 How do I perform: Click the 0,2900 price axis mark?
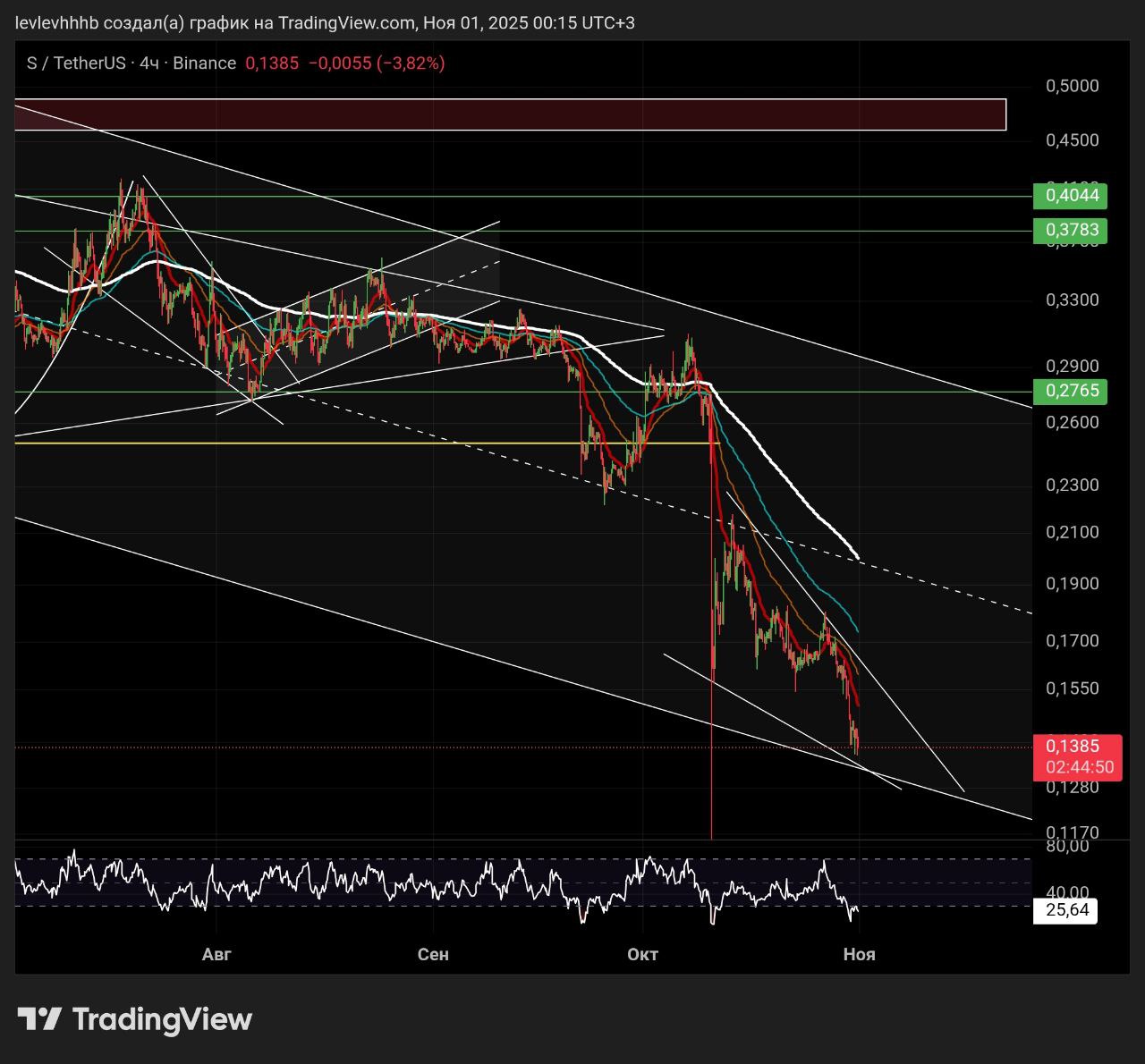[1072, 367]
